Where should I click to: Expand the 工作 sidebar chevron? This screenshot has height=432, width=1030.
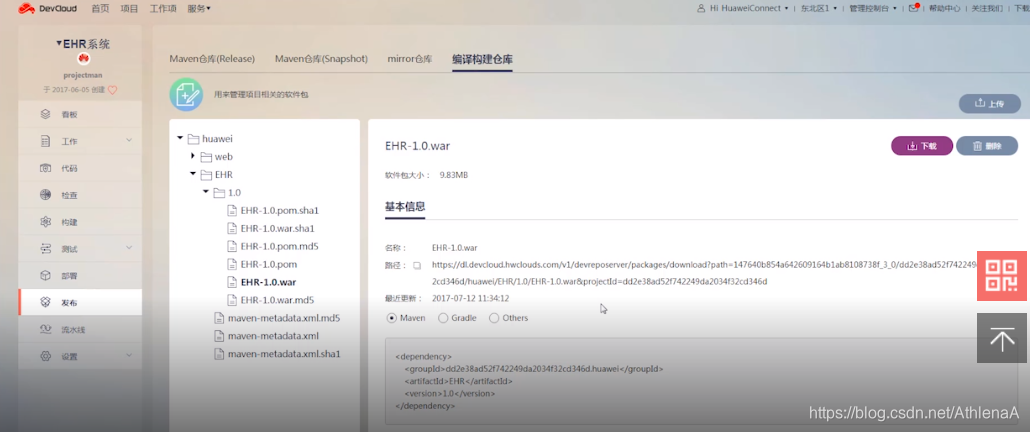click(x=129, y=140)
